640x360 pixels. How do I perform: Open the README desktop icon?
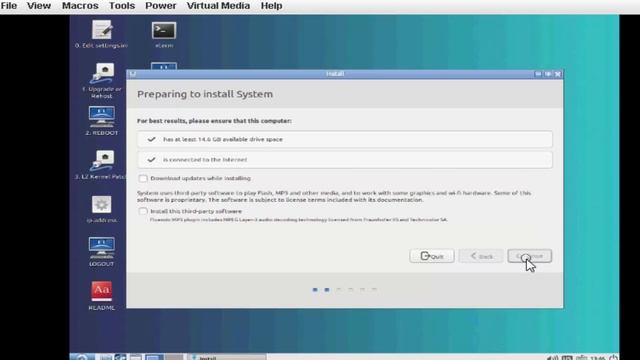102,296
